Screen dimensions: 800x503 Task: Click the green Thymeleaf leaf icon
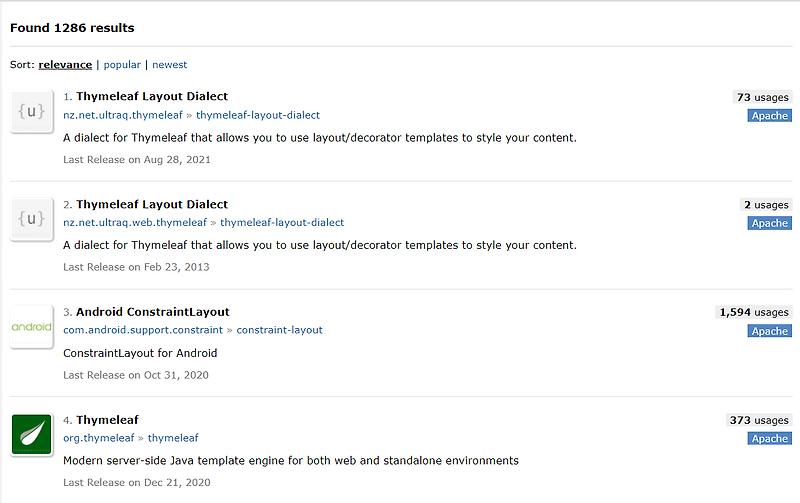tap(31, 435)
